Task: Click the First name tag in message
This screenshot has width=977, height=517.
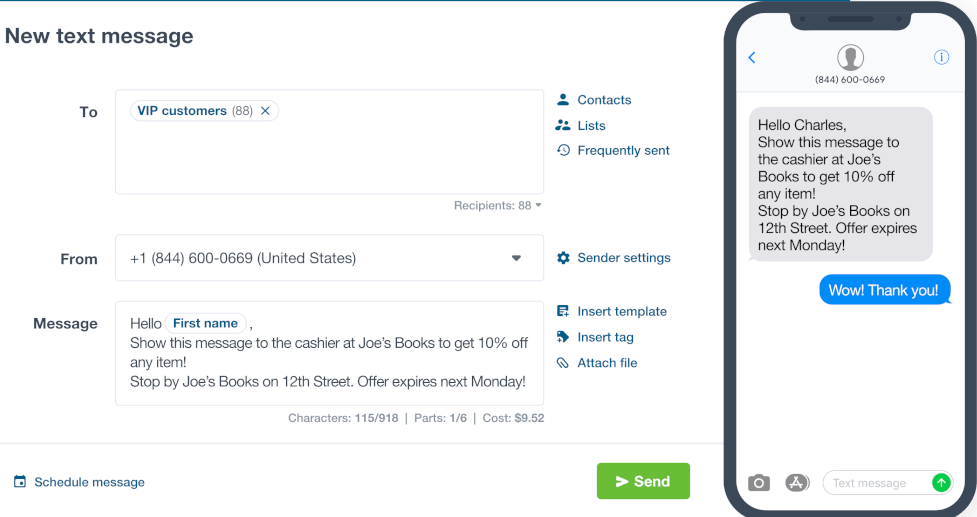Action: click(x=205, y=323)
